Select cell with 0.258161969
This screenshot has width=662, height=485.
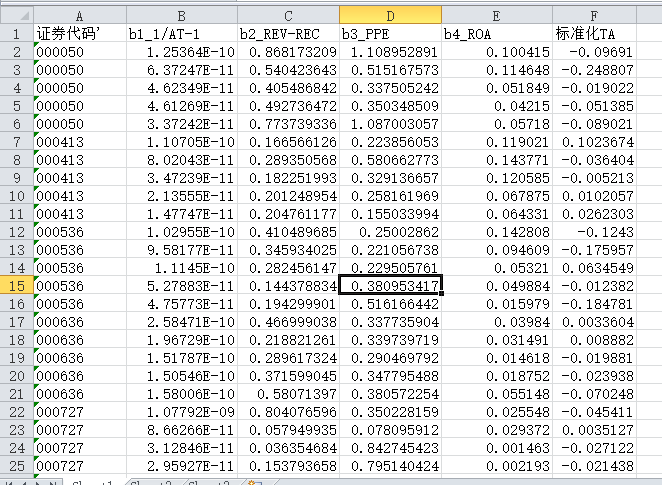(x=391, y=196)
